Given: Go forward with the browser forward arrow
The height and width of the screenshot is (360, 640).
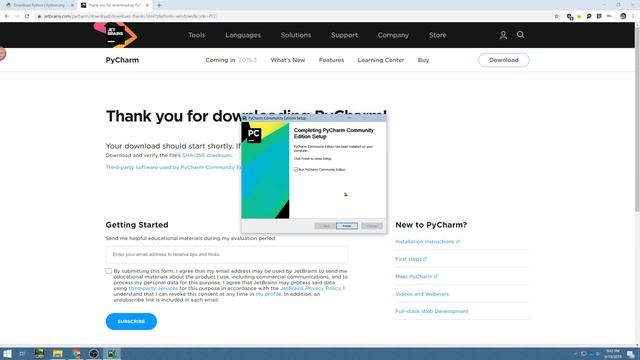Looking at the screenshot, I should 17,16.
